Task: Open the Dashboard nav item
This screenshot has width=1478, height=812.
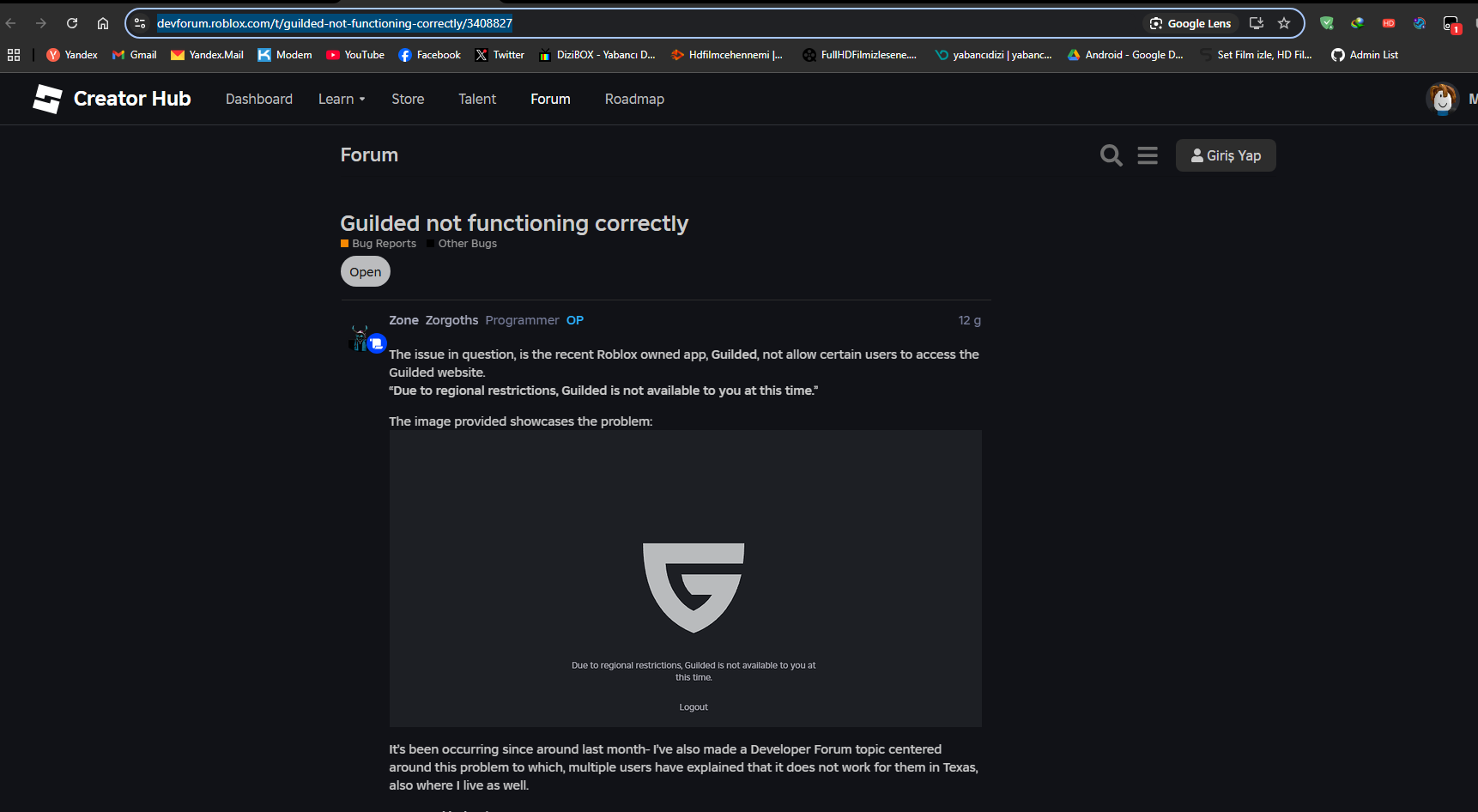Action: [259, 100]
